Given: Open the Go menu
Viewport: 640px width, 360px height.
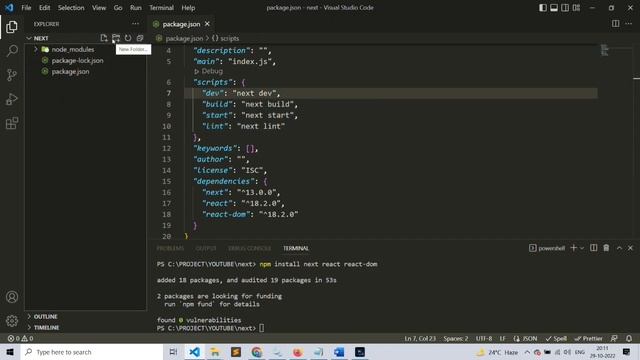Looking at the screenshot, I should (x=118, y=8).
